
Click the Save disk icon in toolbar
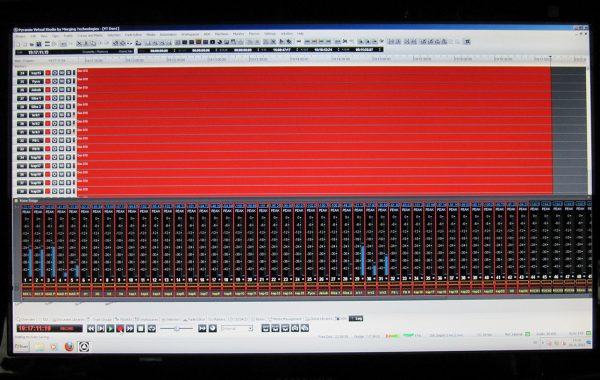pos(39,44)
